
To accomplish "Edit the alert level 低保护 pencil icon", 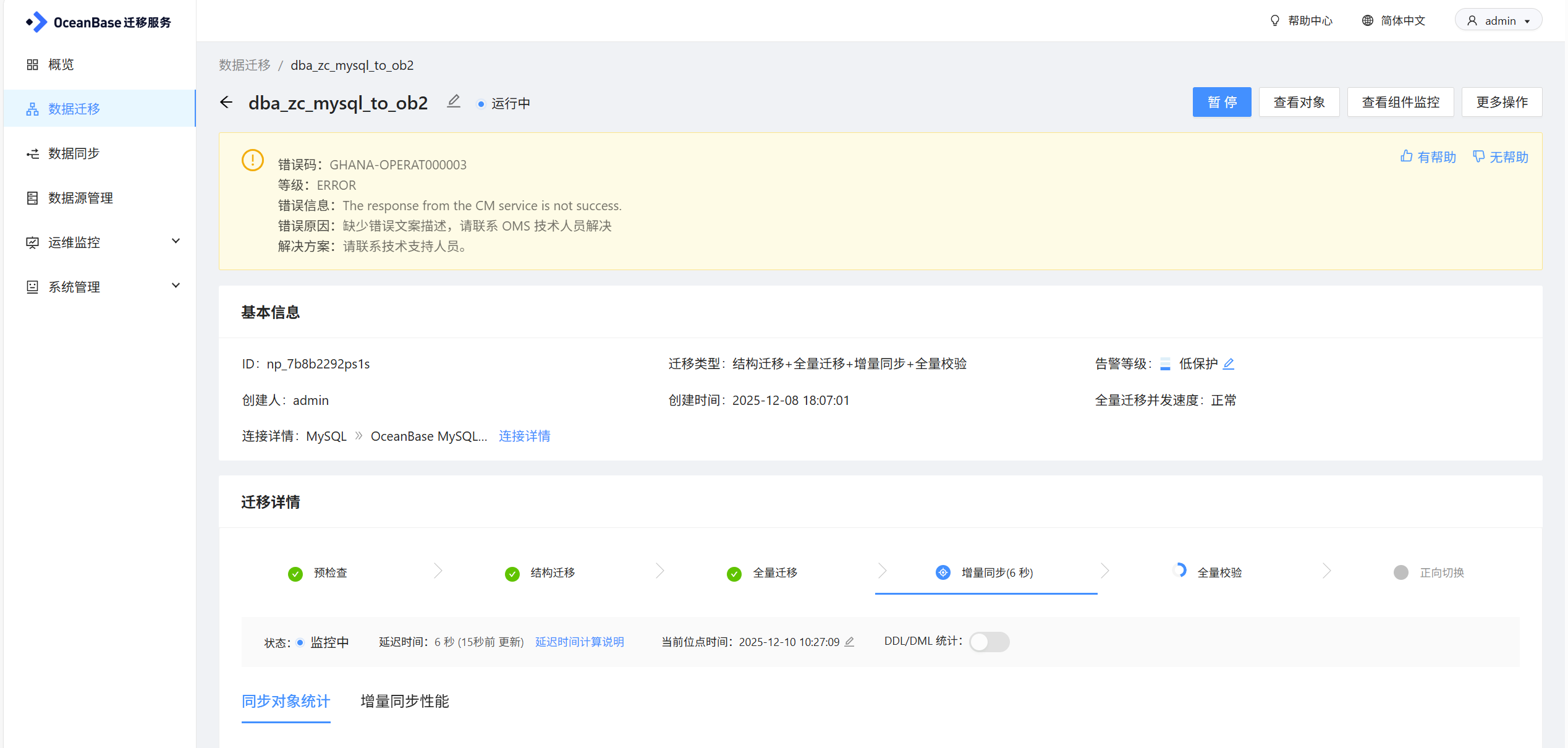I will [1229, 364].
